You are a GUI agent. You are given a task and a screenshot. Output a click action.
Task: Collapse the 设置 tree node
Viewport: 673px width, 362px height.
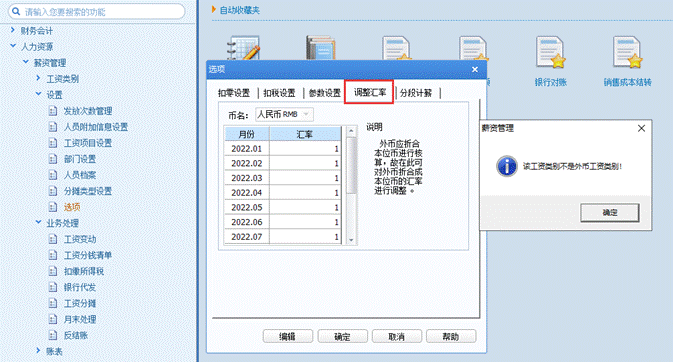(38, 94)
